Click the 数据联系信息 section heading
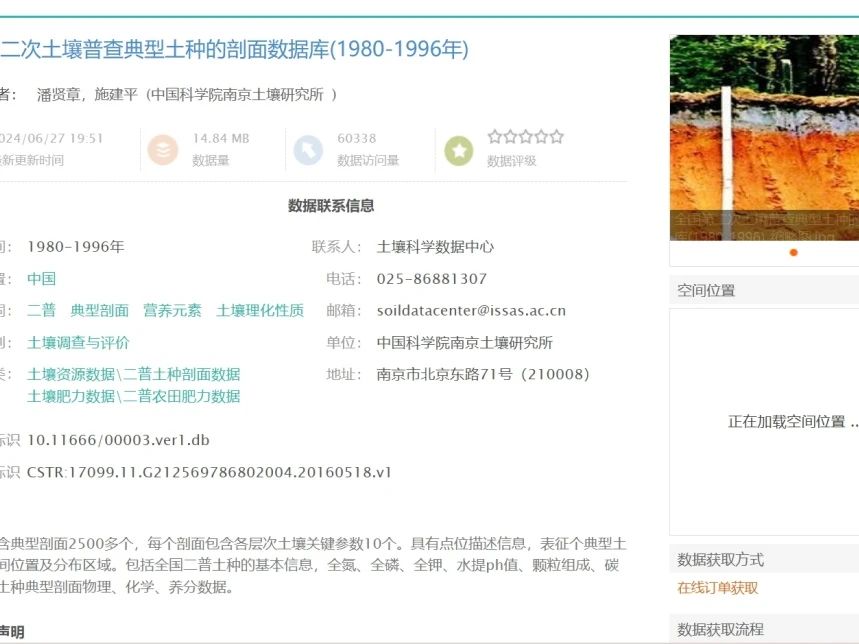This screenshot has height=644, width=859. point(331,206)
